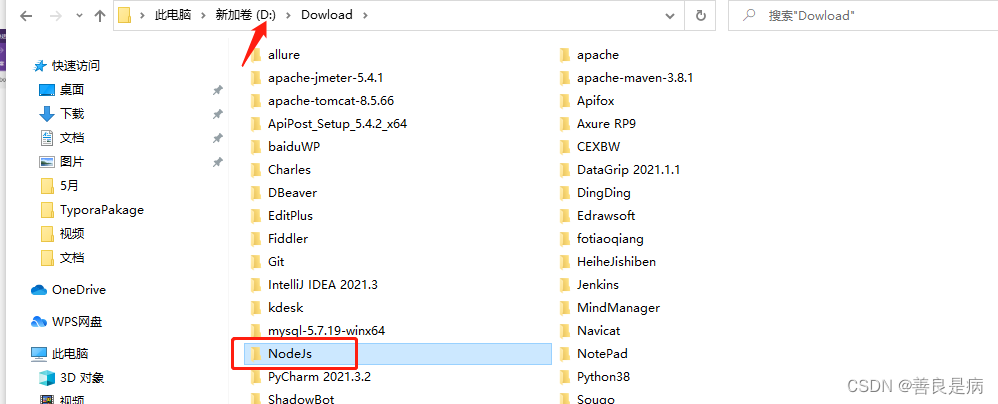Refresh the Dowload folder view
The image size is (998, 404).
click(x=701, y=15)
